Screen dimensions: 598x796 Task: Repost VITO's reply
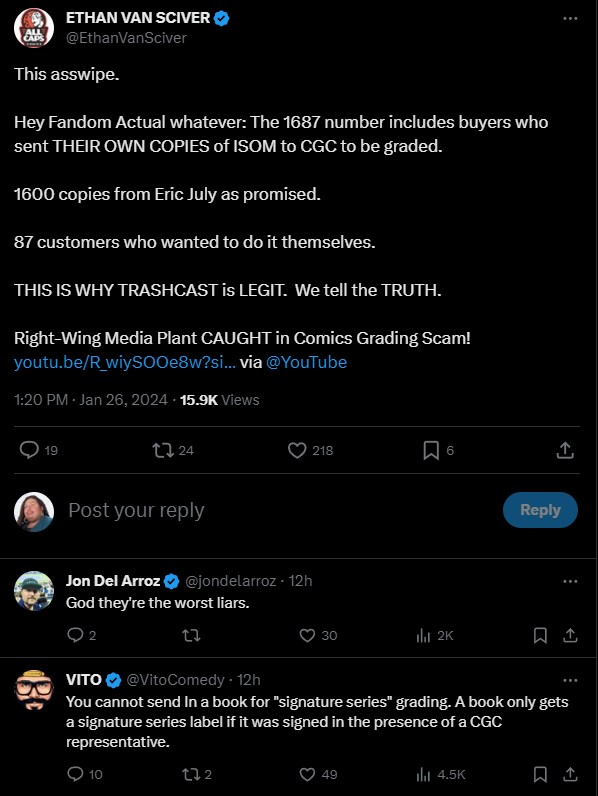(191, 774)
